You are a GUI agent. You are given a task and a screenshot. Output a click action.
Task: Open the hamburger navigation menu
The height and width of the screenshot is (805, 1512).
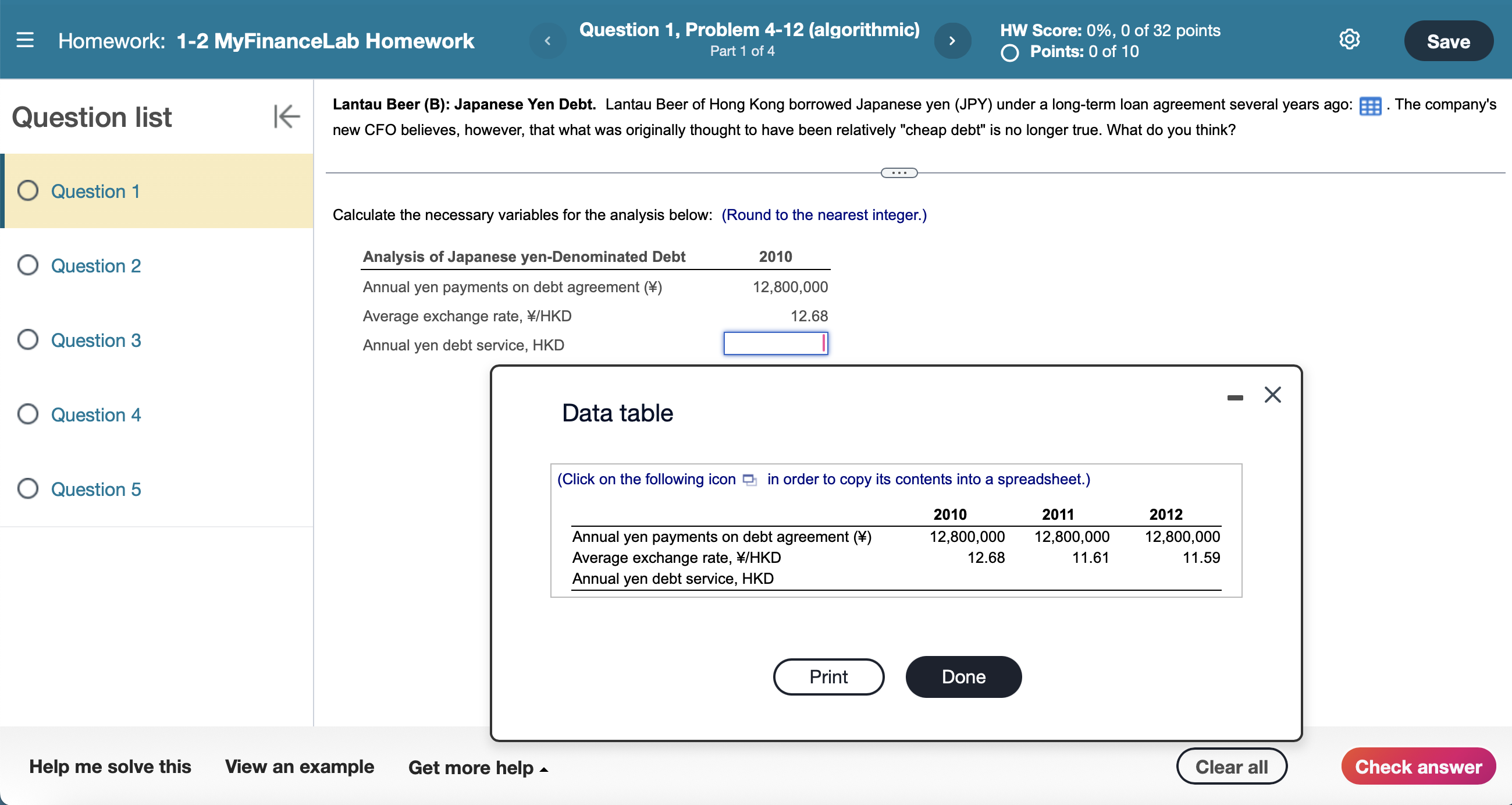click(x=24, y=40)
